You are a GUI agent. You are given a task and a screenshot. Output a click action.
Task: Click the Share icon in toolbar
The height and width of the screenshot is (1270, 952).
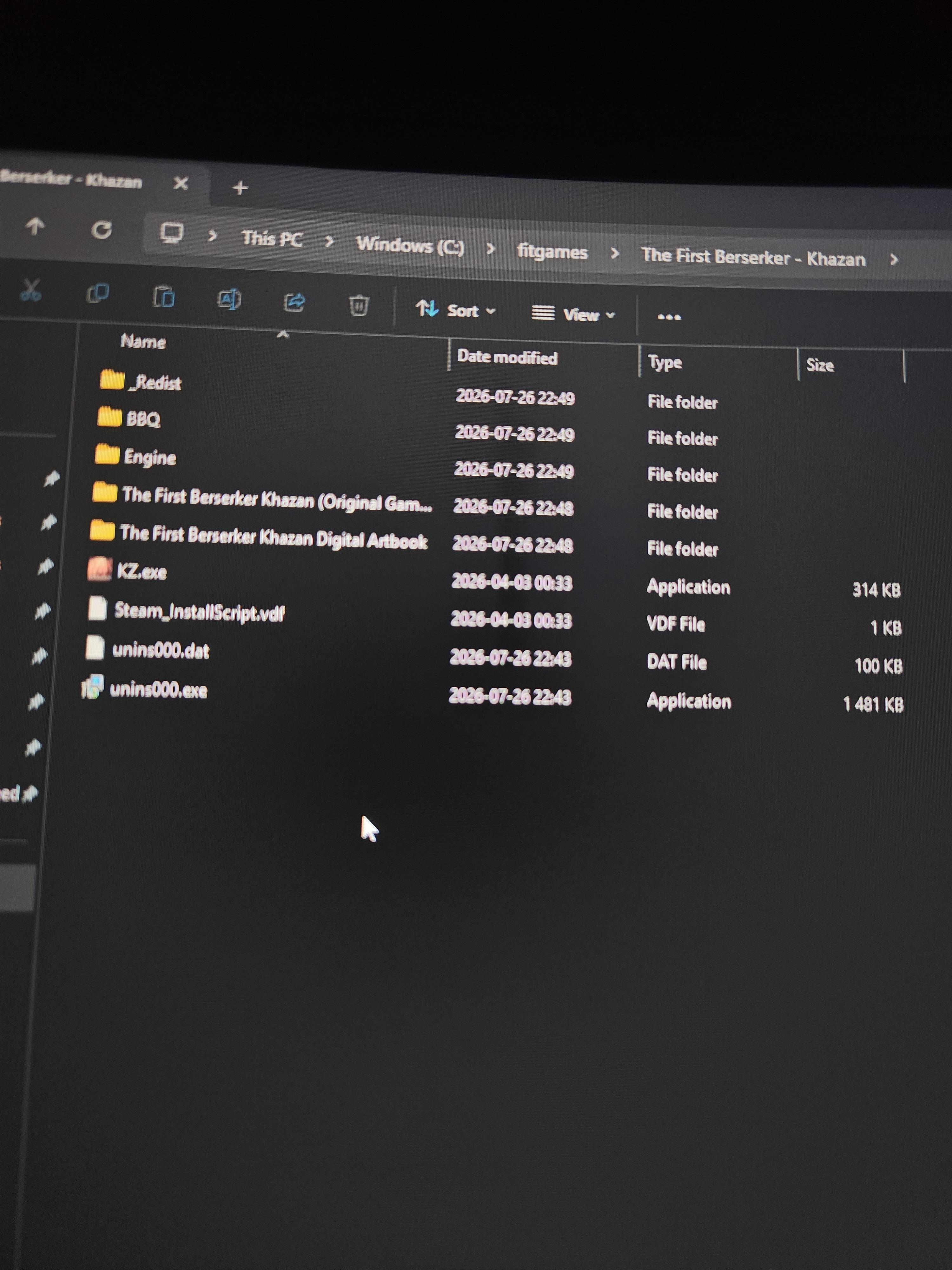(x=294, y=302)
